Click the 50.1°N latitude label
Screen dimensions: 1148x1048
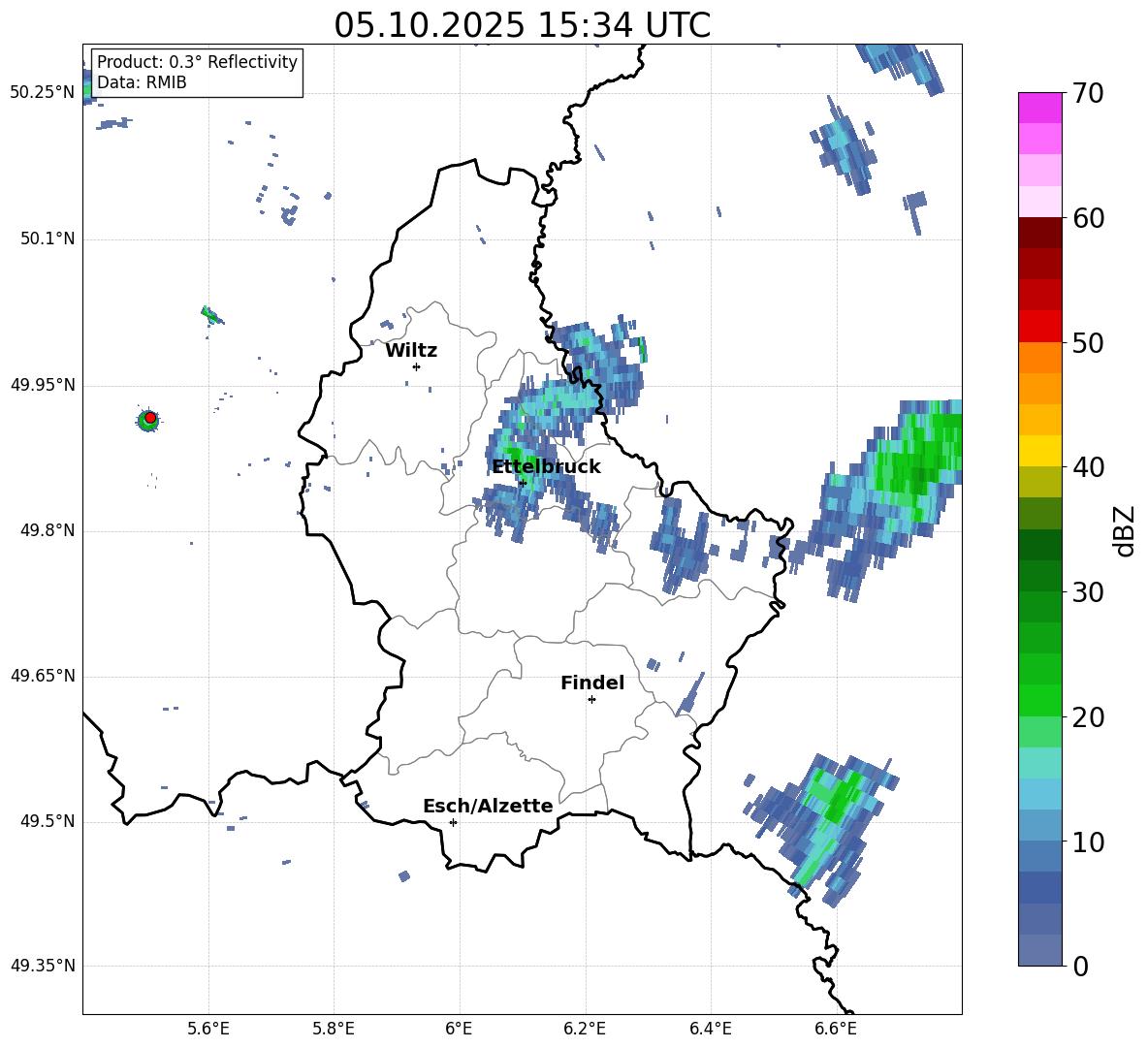(48, 239)
